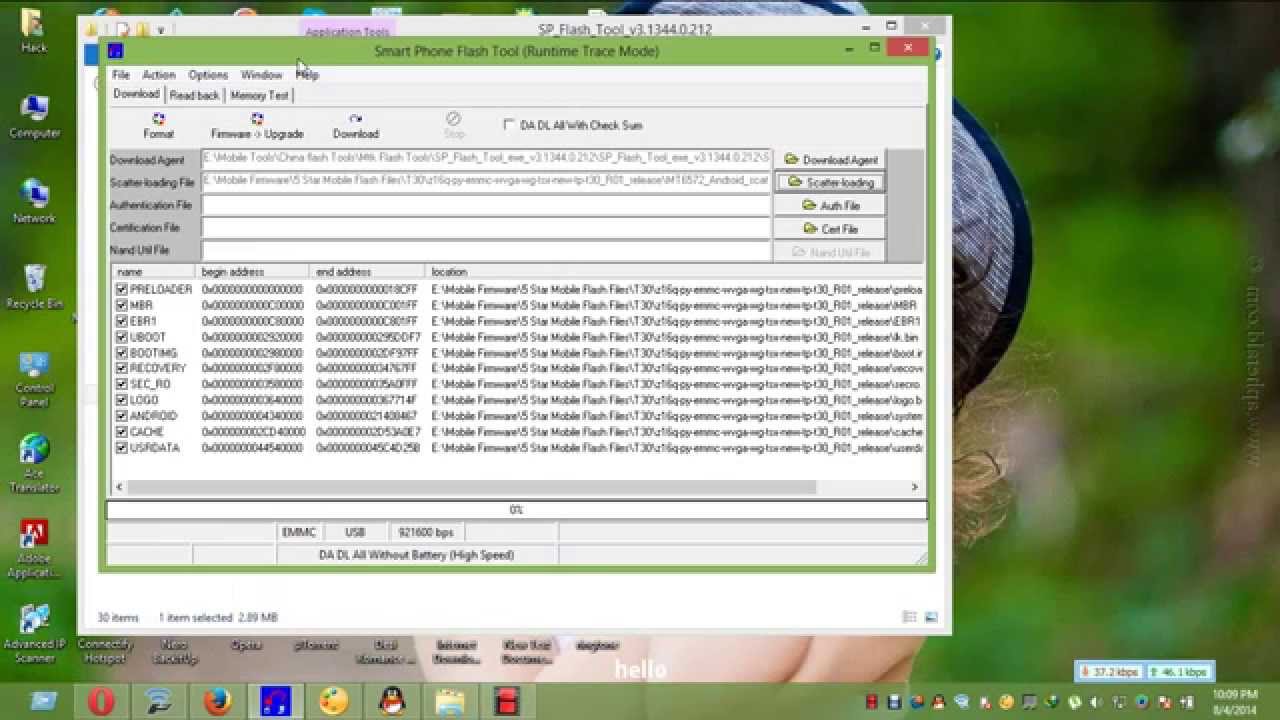This screenshot has width=1280, height=720.
Task: Open the Recycle Bin desktop icon
Action: 34,287
